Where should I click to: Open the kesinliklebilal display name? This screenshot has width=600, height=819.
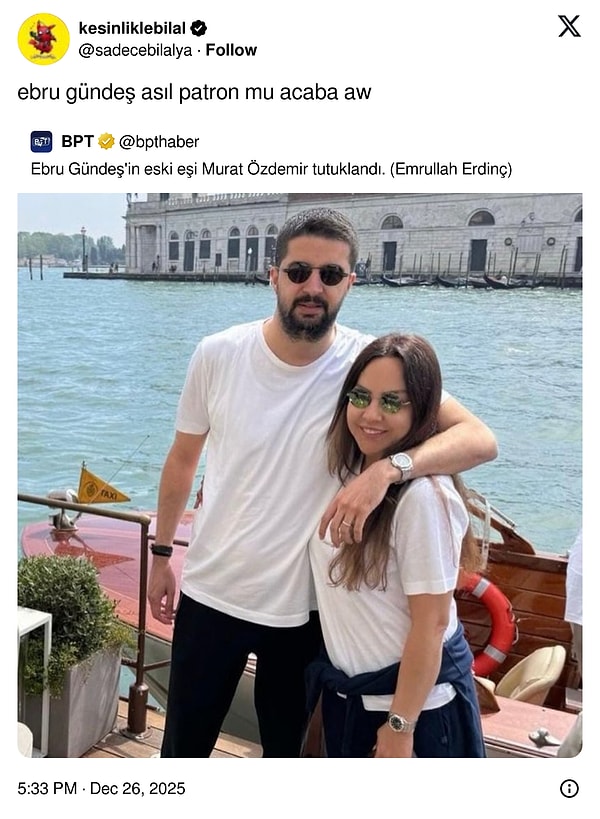(x=132, y=28)
